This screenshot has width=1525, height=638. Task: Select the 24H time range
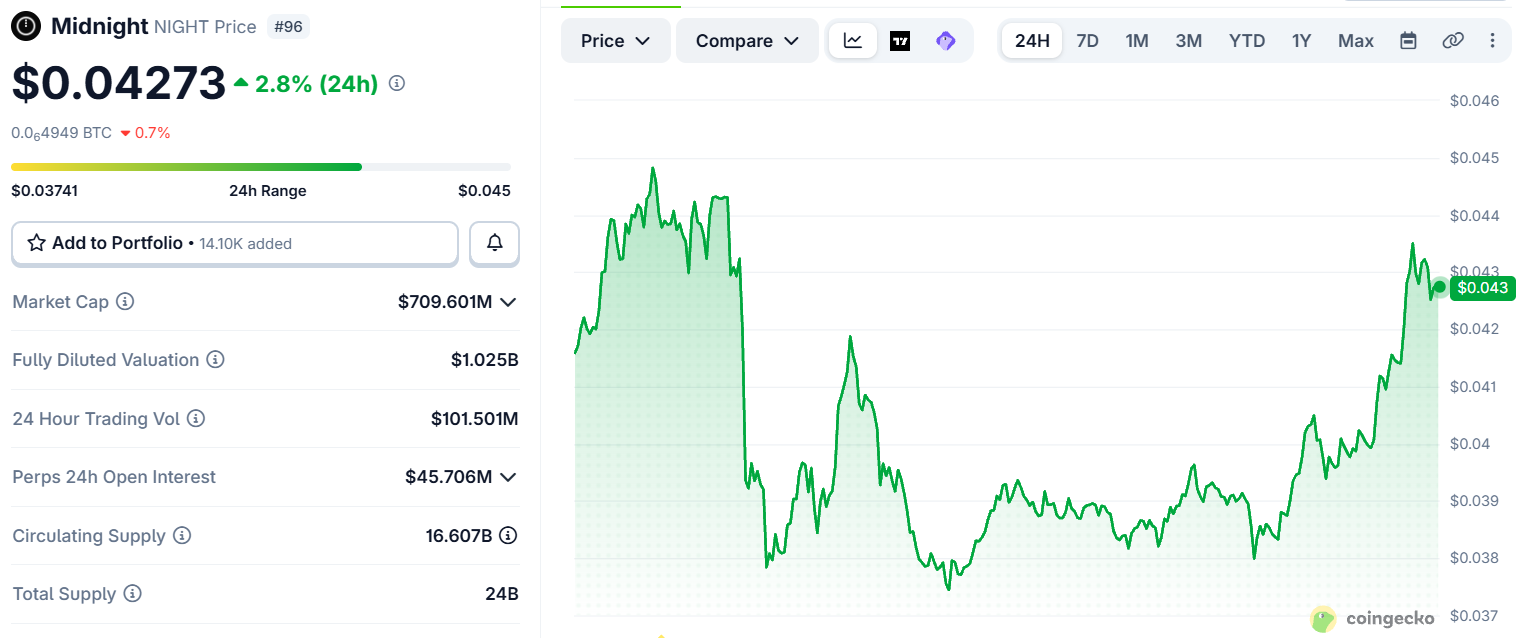tap(1032, 41)
